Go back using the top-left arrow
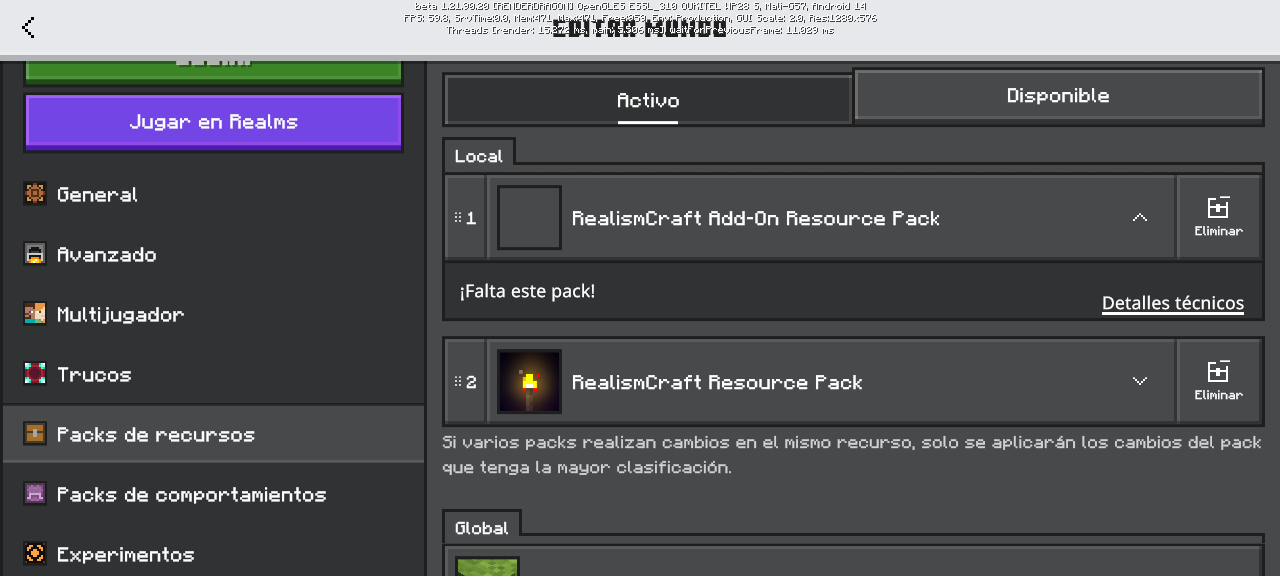 [x=28, y=28]
